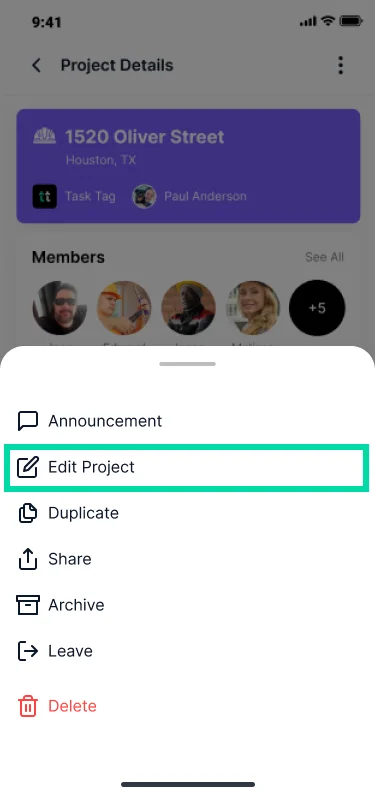This screenshot has width=375, height=812.
Task: Open the three-dot more options menu
Action: [340, 65]
